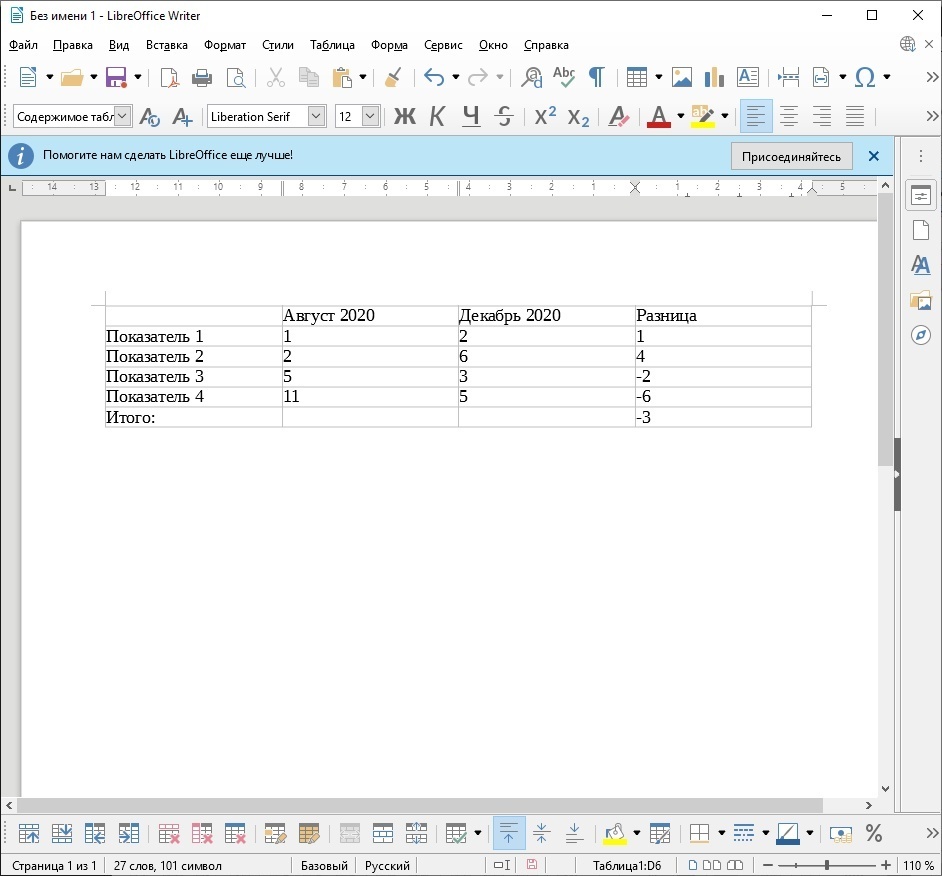Open the Вставка menu
The width and height of the screenshot is (942, 876).
(166, 45)
